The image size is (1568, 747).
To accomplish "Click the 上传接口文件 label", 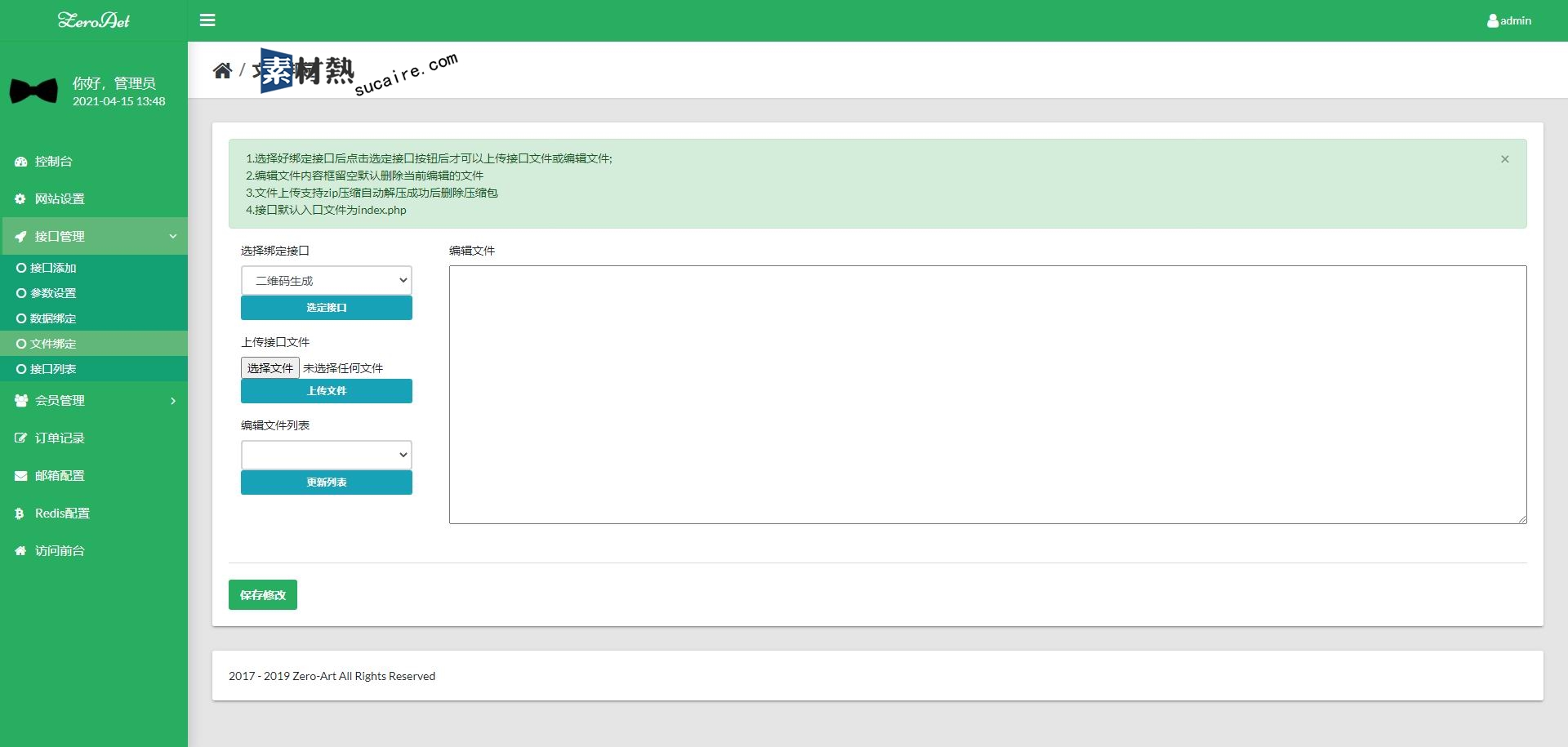I will (x=275, y=342).
